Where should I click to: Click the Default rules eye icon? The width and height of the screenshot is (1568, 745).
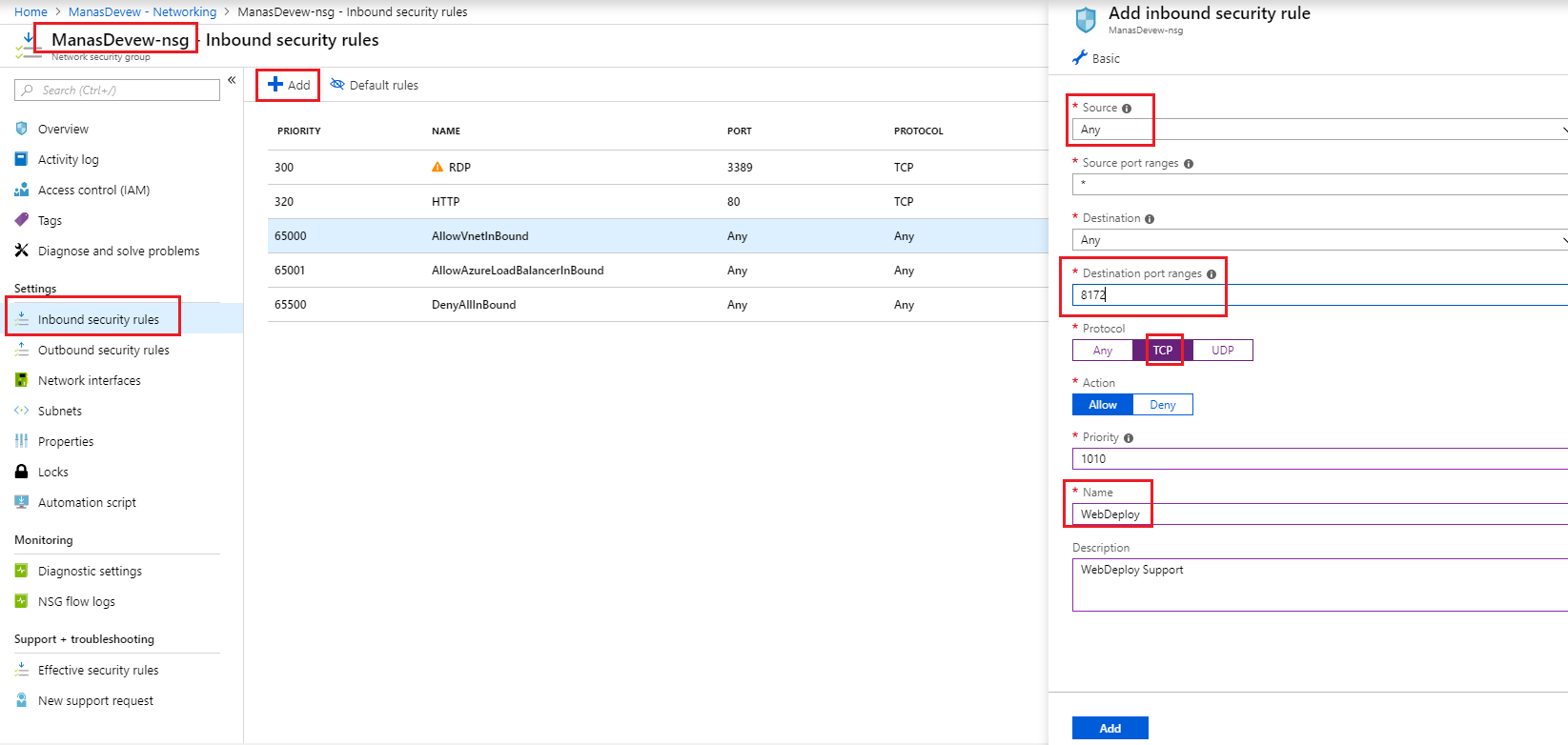pos(337,85)
